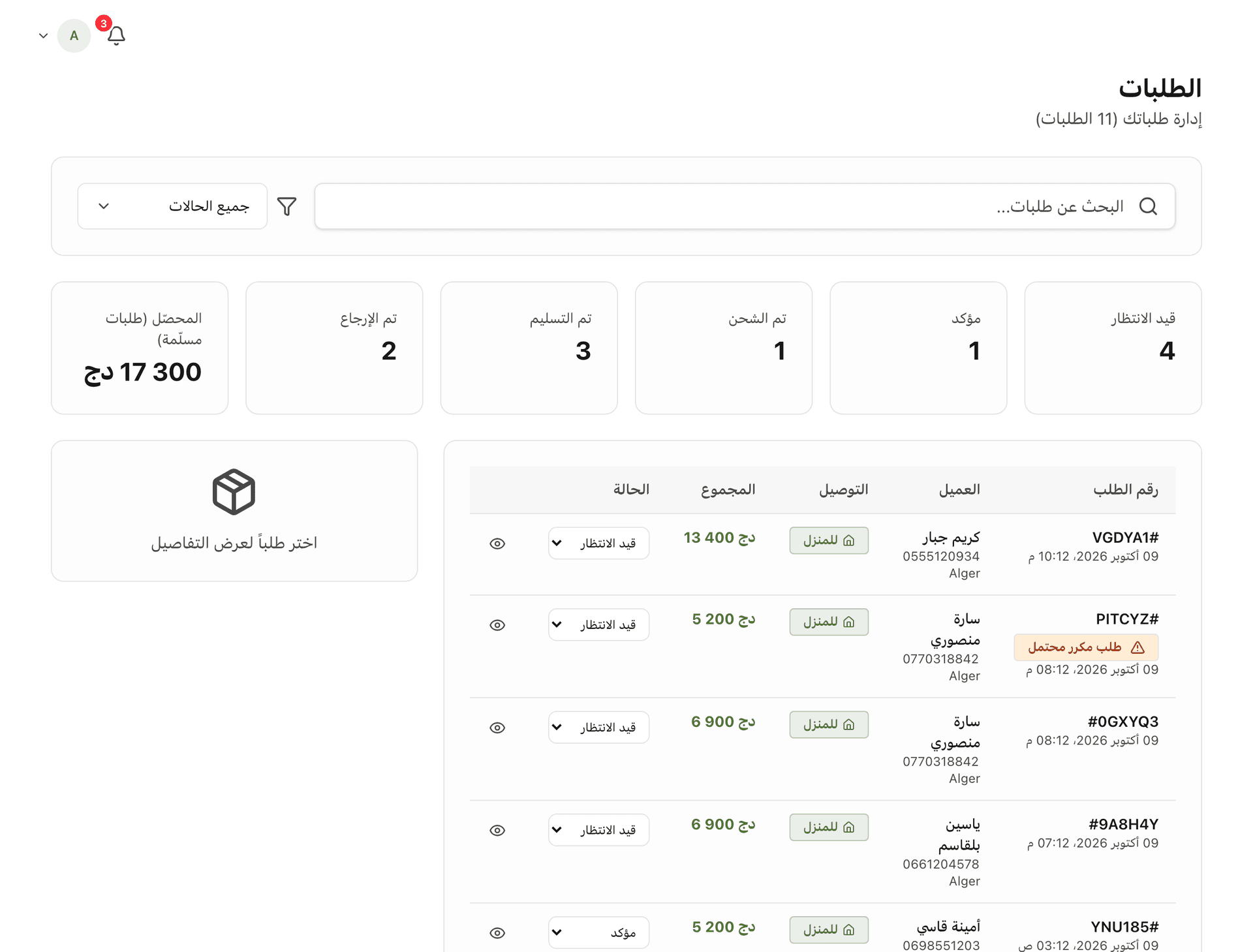Open status dropdown for order VGDYA1
Image resolution: width=1253 pixels, height=952 pixels.
coord(598,544)
